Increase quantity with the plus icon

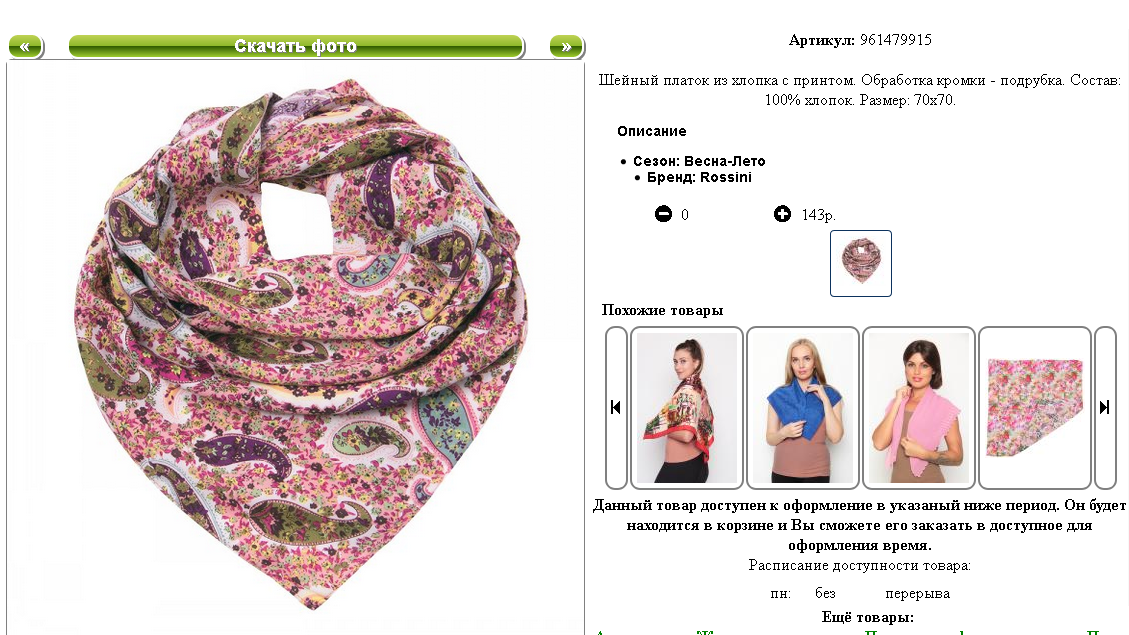(x=782, y=214)
